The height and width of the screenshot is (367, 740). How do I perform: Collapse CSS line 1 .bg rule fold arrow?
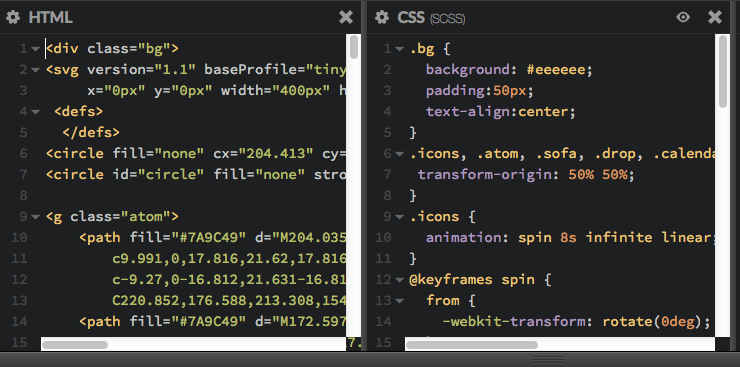(x=399, y=49)
